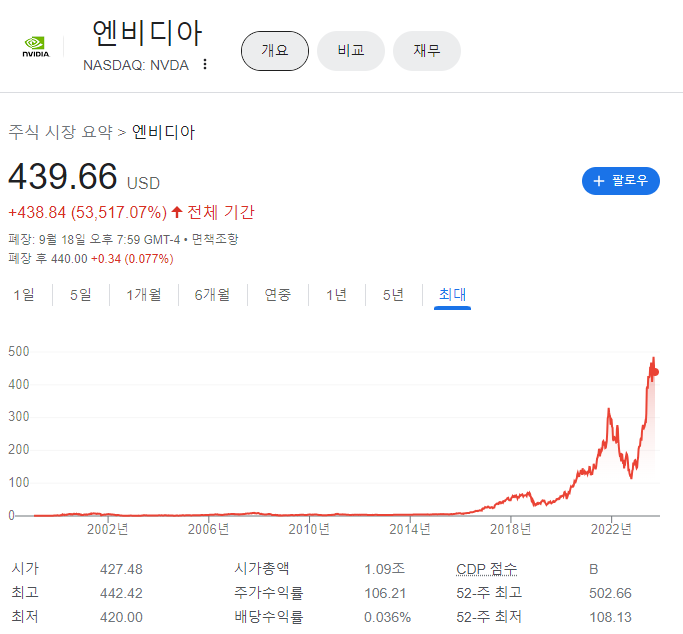
Task: Click the 2010년 axis label
Action: [309, 529]
